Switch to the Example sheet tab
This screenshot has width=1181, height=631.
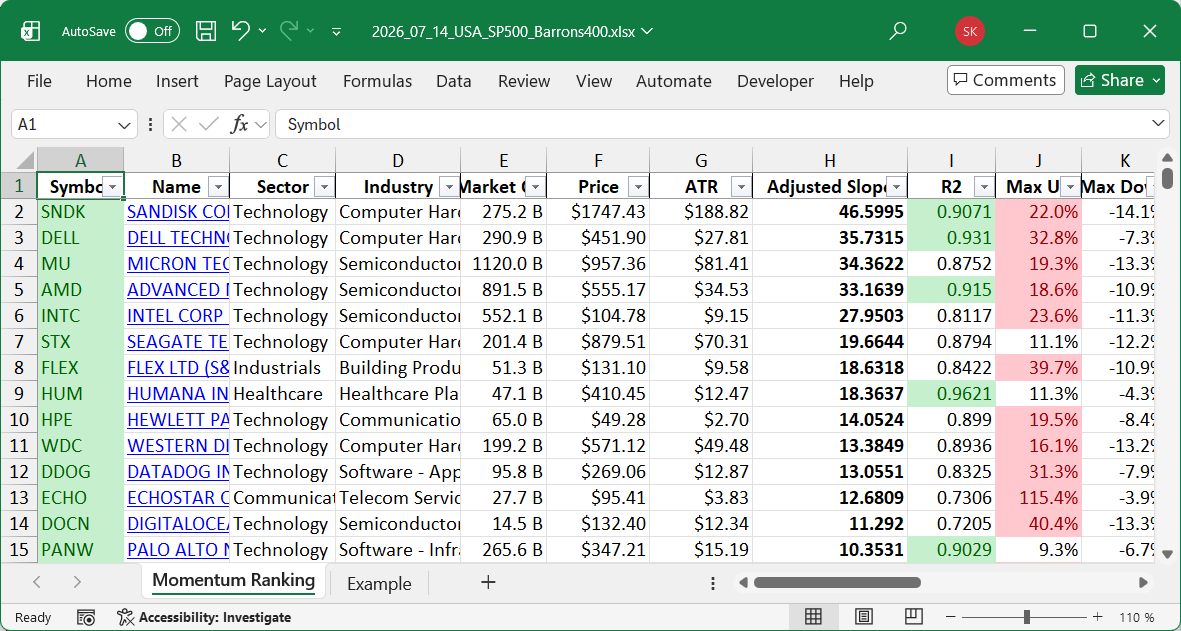coord(379,584)
